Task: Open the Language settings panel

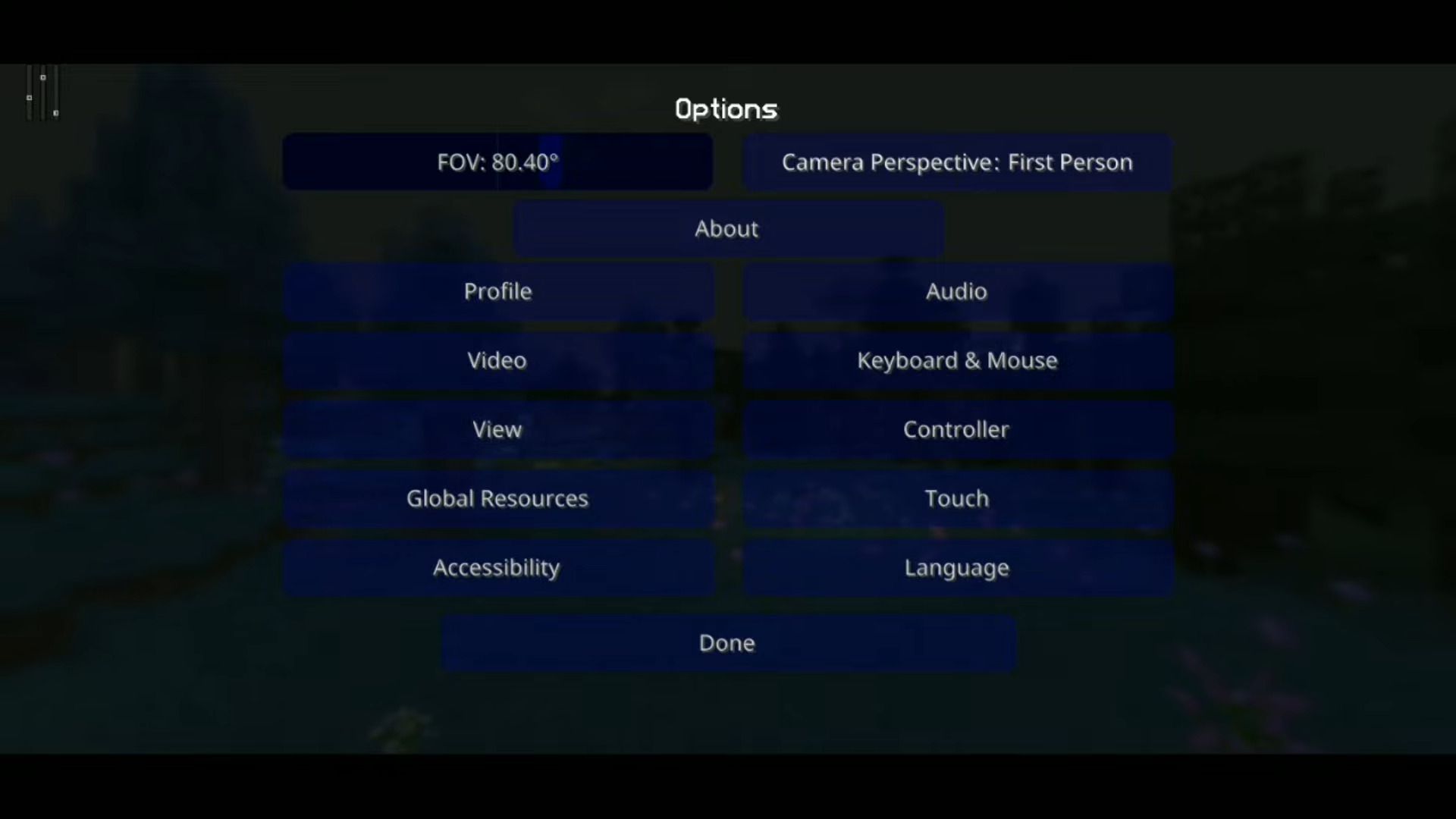Action: 957,567
